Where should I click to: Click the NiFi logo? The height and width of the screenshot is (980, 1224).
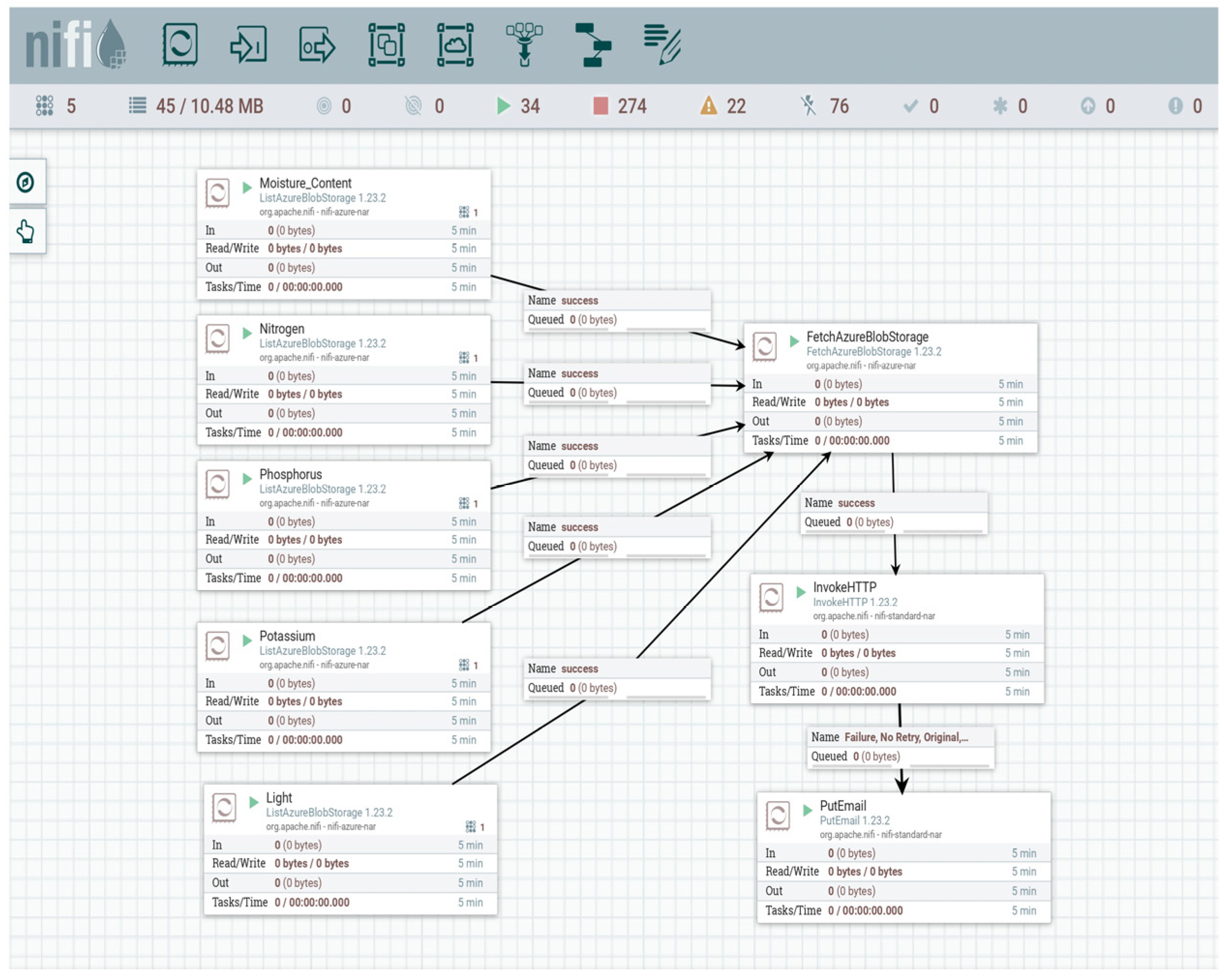click(75, 45)
